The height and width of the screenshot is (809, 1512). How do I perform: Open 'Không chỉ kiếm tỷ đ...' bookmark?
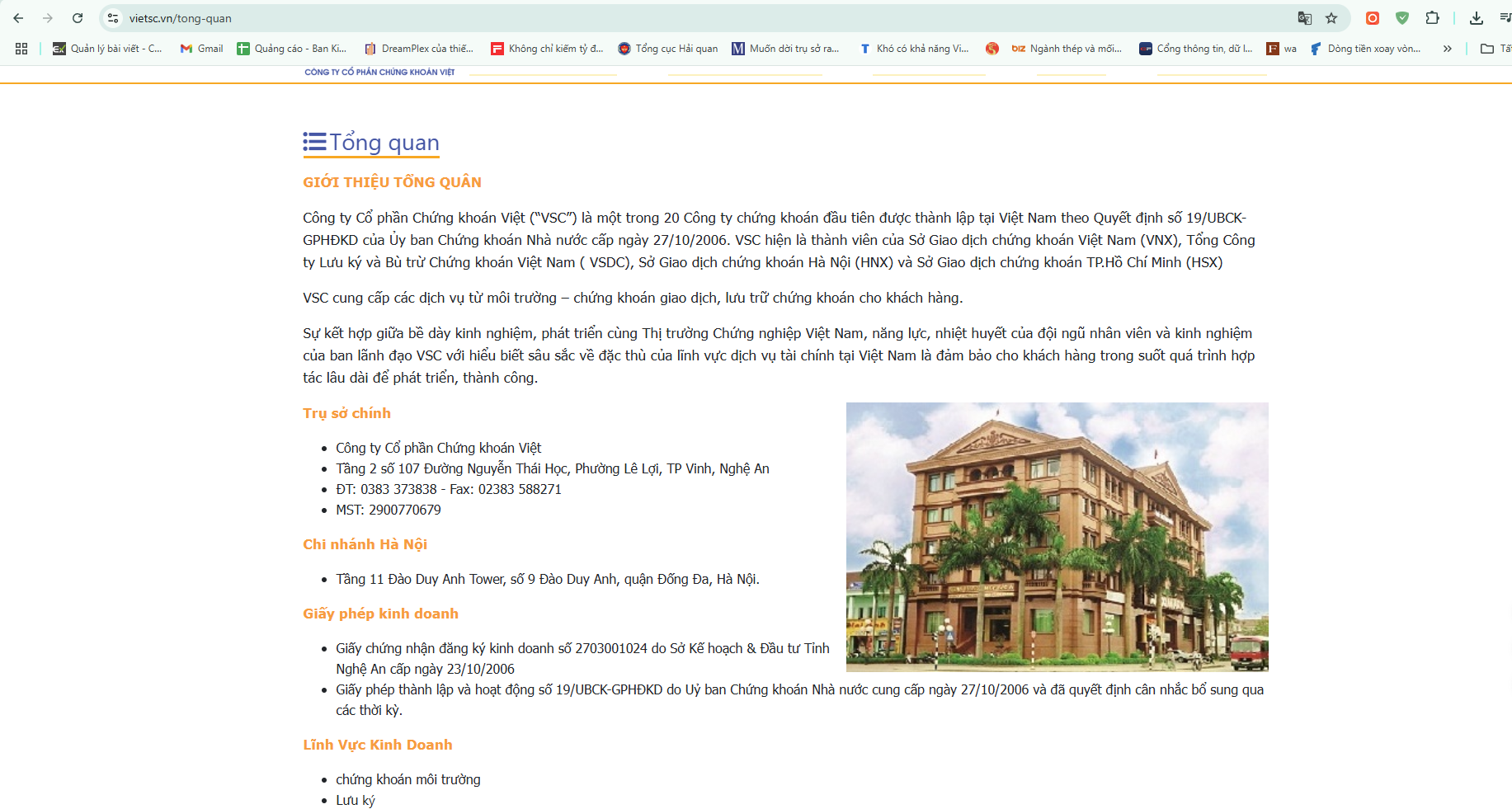pyautogui.click(x=547, y=49)
